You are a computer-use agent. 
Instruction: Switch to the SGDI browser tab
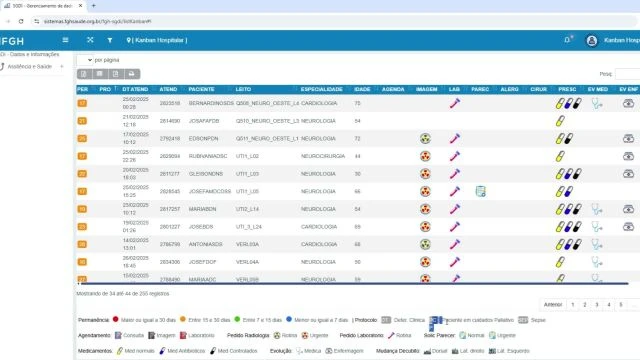point(42,6)
